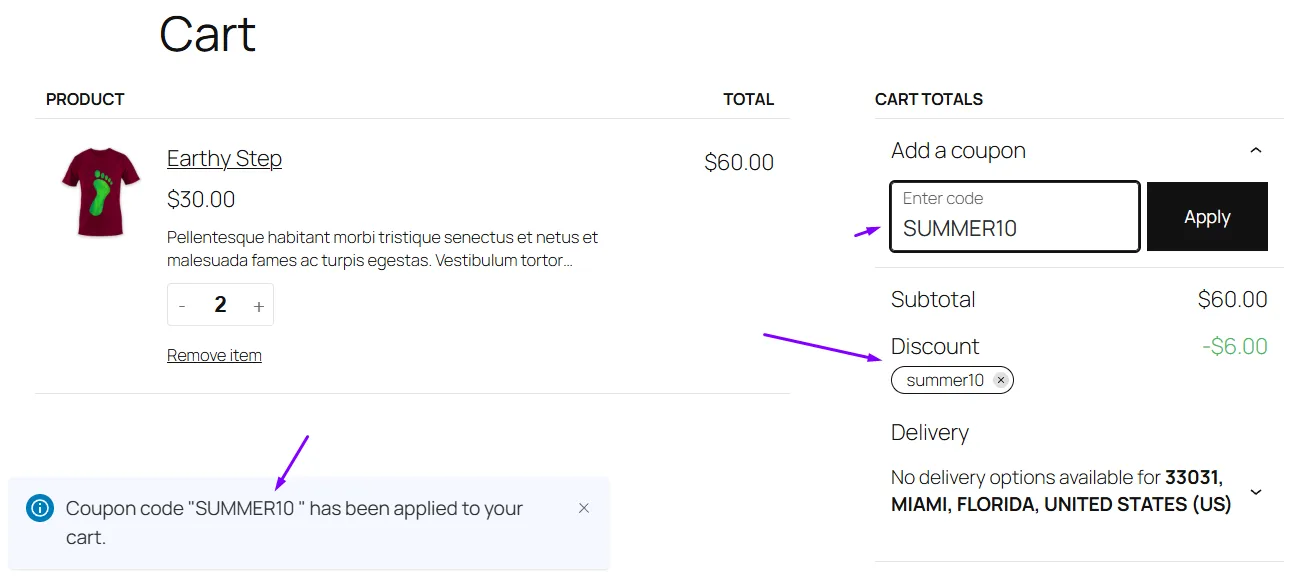Decrease Earthy Step quantity
The height and width of the screenshot is (579, 1314).
(x=182, y=306)
